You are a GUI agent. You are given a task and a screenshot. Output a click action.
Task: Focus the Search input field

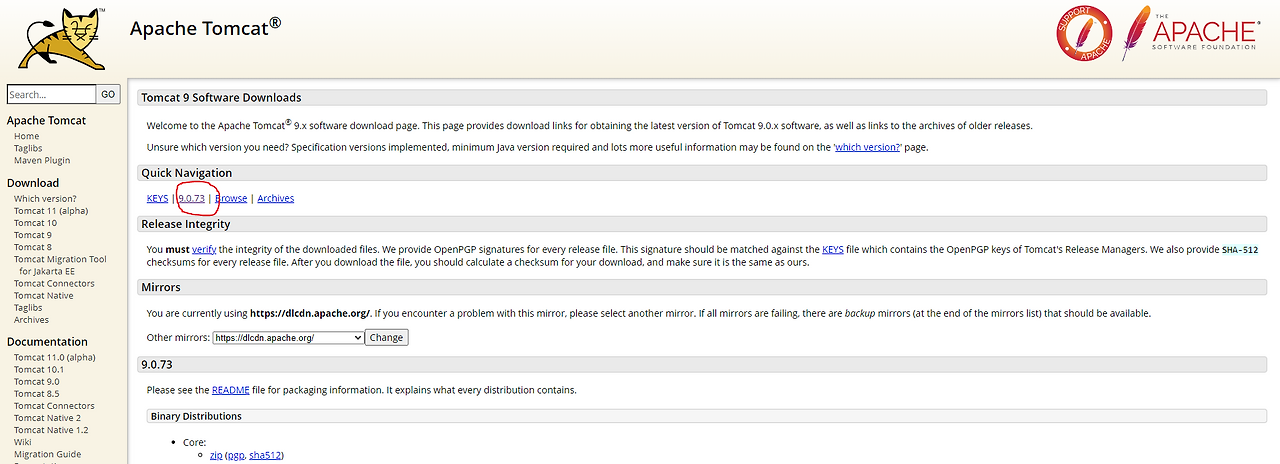pos(51,95)
